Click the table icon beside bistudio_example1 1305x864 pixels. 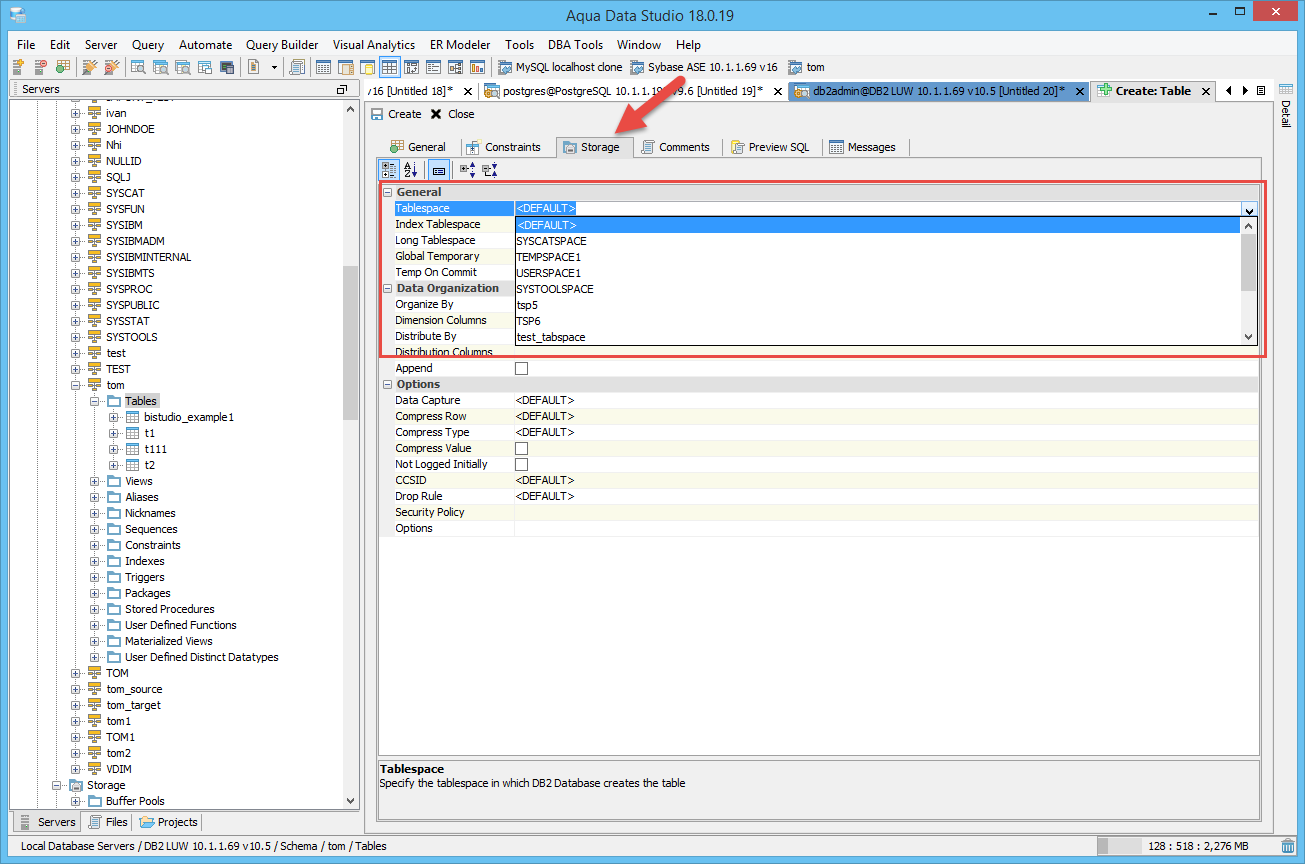[x=132, y=417]
